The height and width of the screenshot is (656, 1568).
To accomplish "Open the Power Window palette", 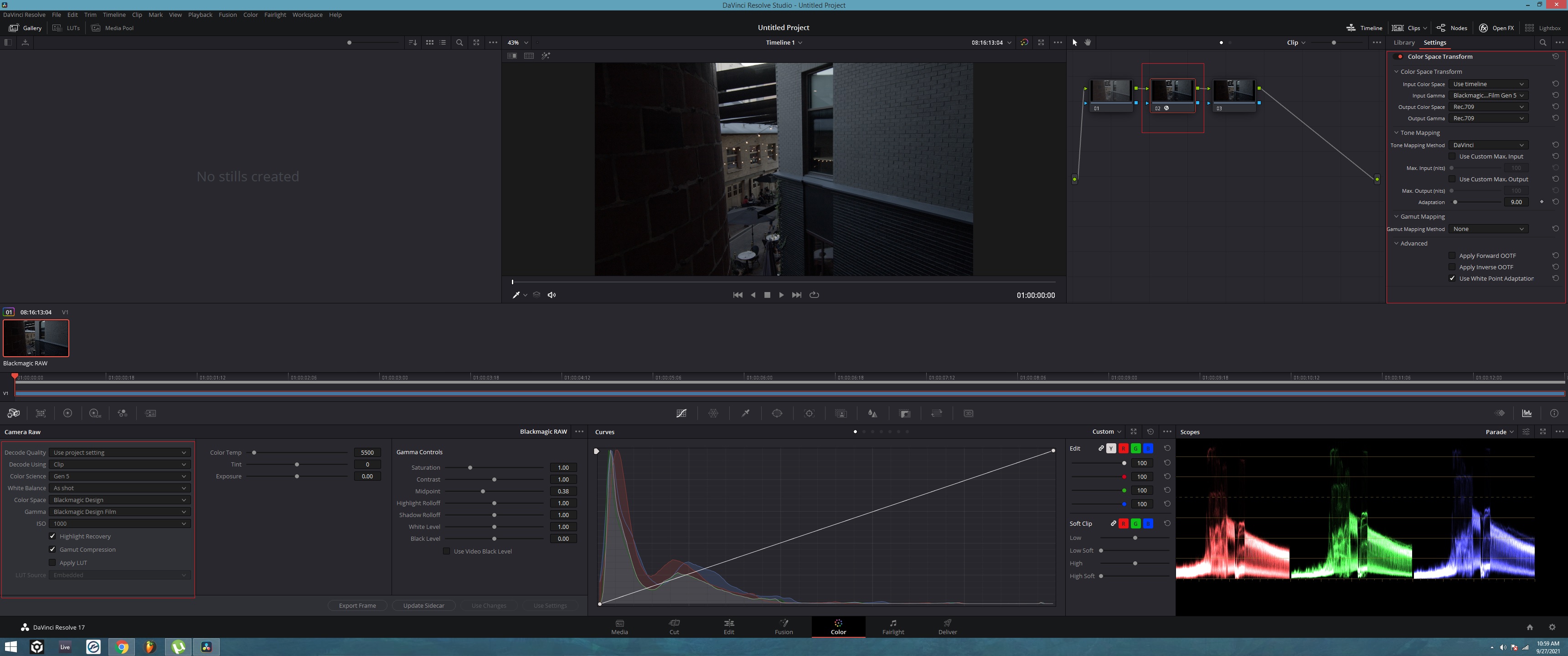I will pyautogui.click(x=777, y=413).
